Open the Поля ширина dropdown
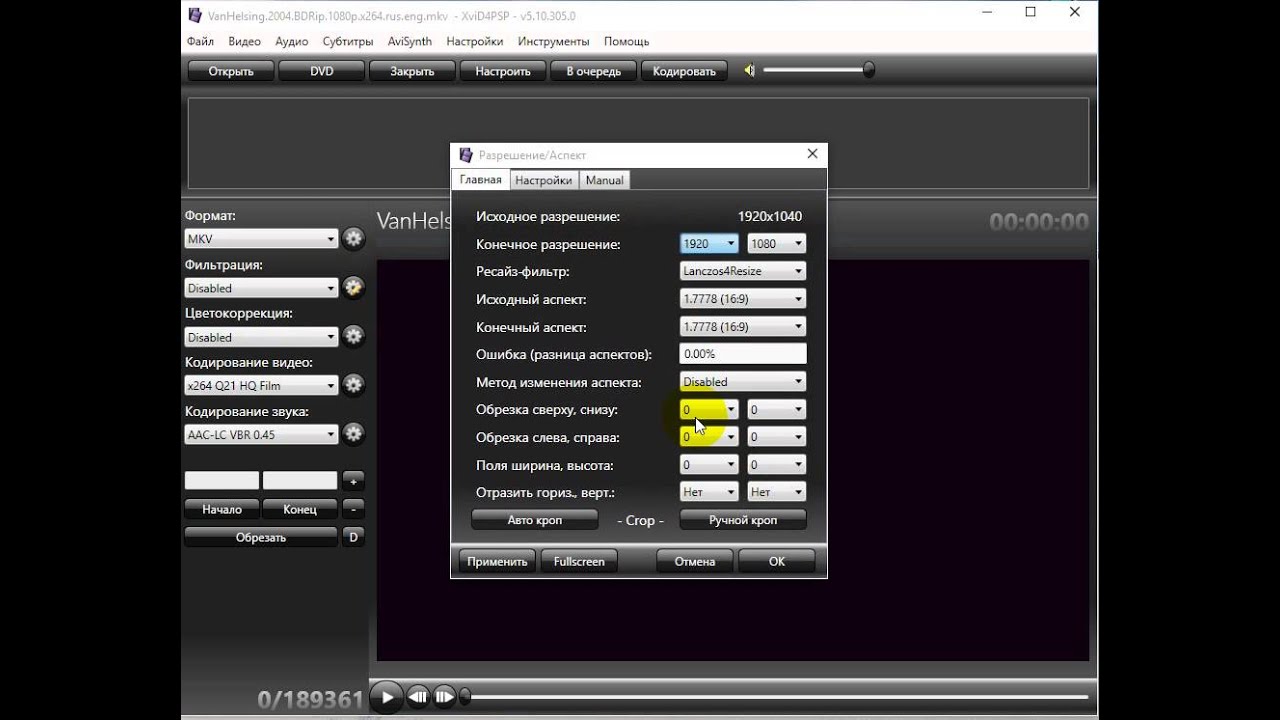The image size is (1280, 720). pos(709,465)
